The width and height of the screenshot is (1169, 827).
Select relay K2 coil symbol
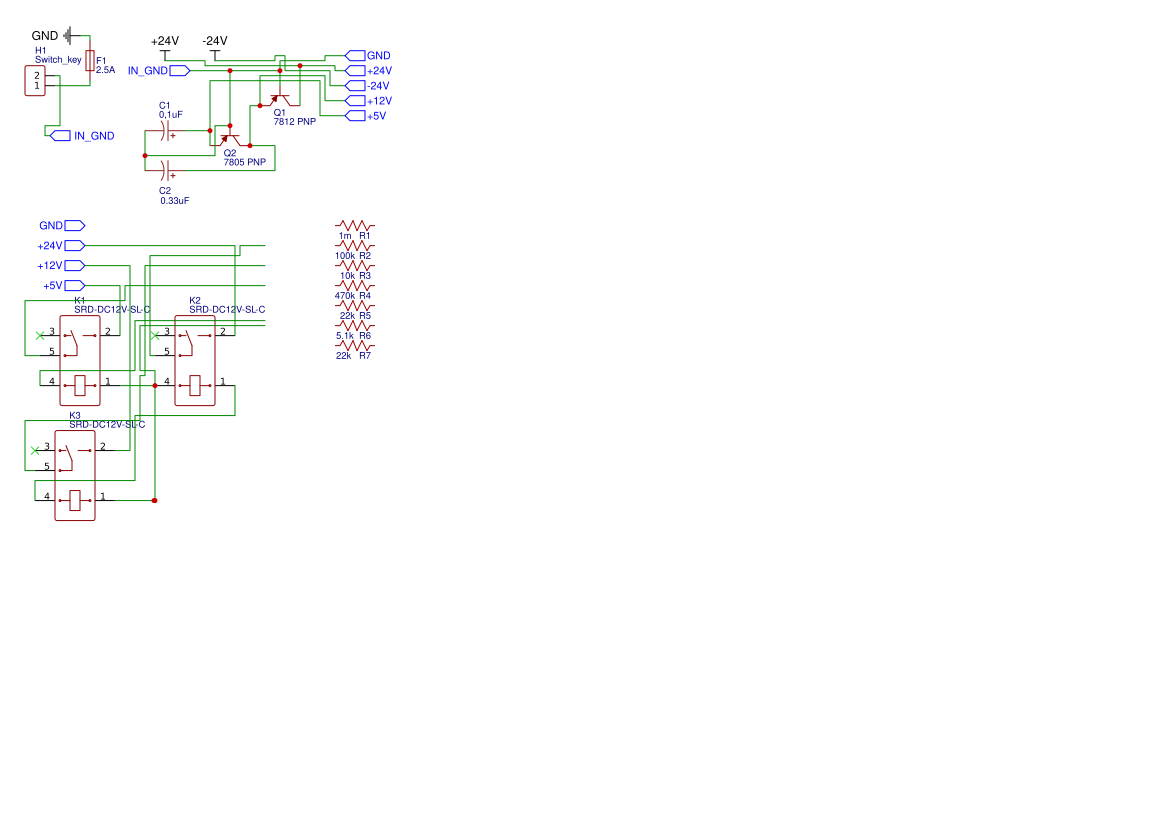coord(195,386)
